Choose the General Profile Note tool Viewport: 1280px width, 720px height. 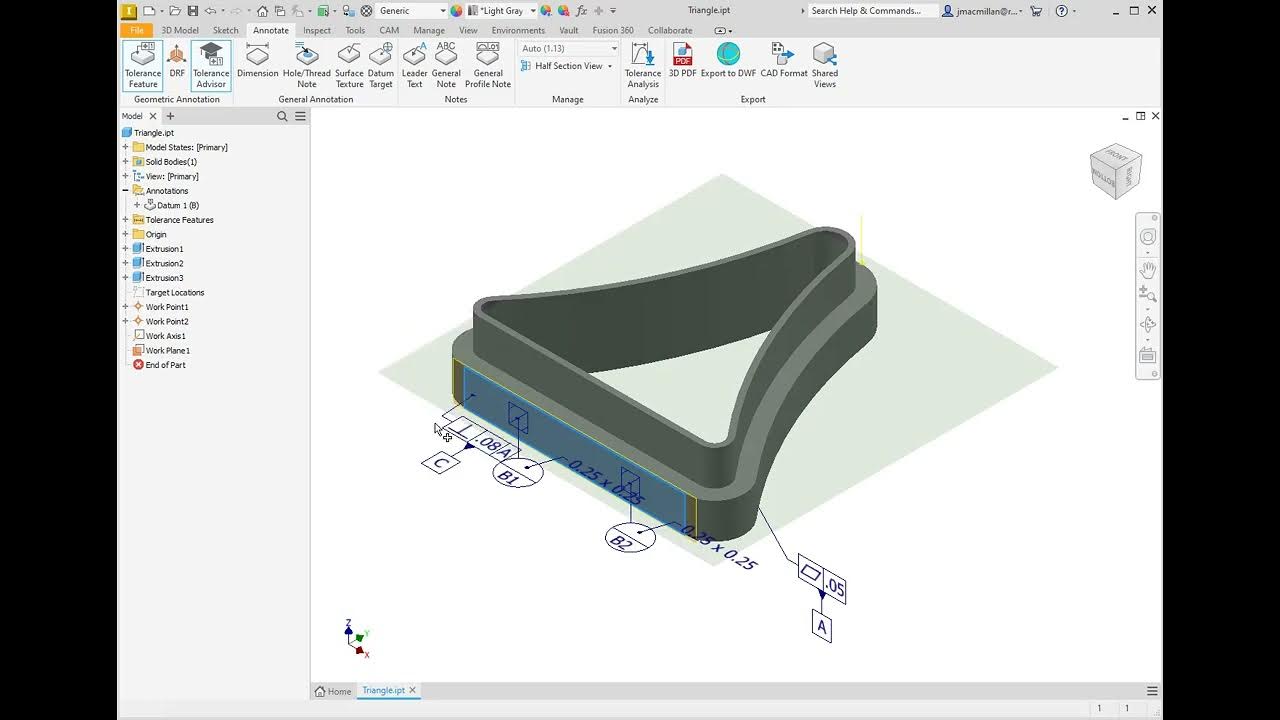488,66
